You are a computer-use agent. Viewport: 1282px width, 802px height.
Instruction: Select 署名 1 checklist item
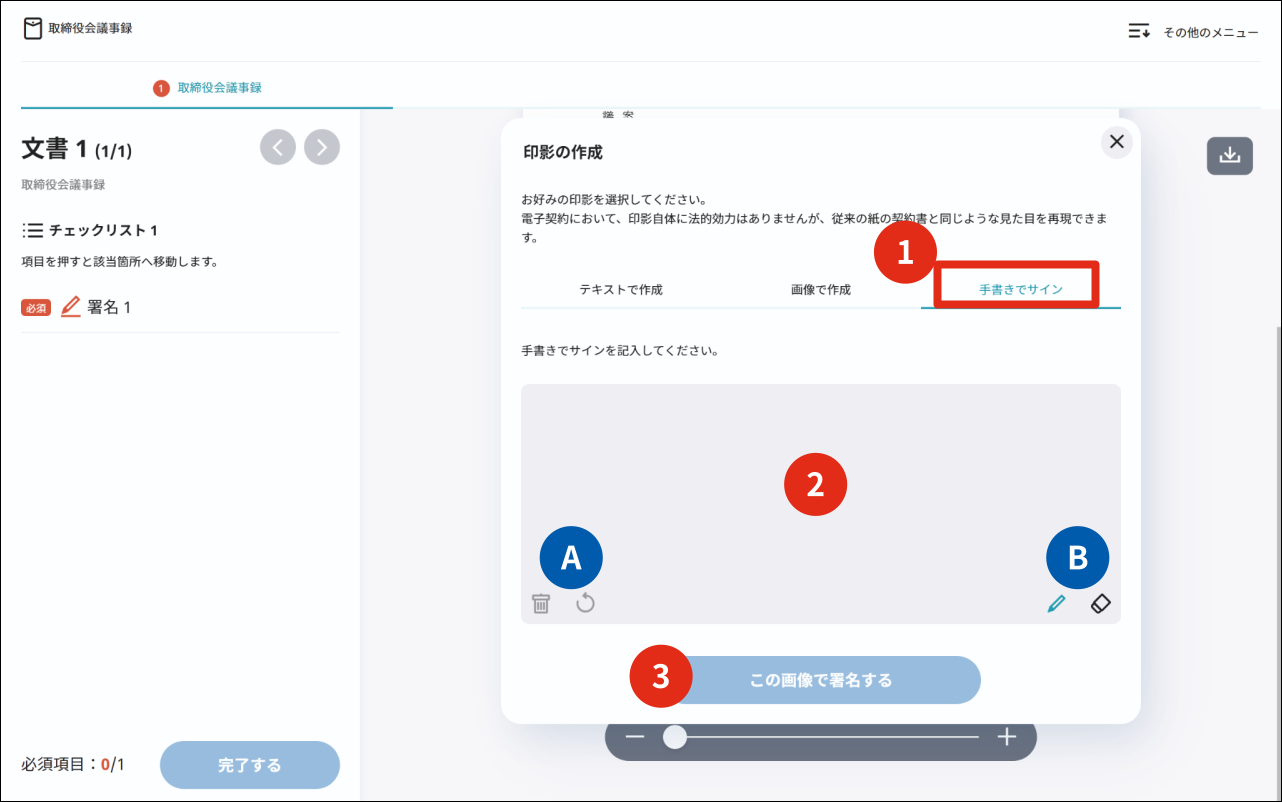coord(108,307)
